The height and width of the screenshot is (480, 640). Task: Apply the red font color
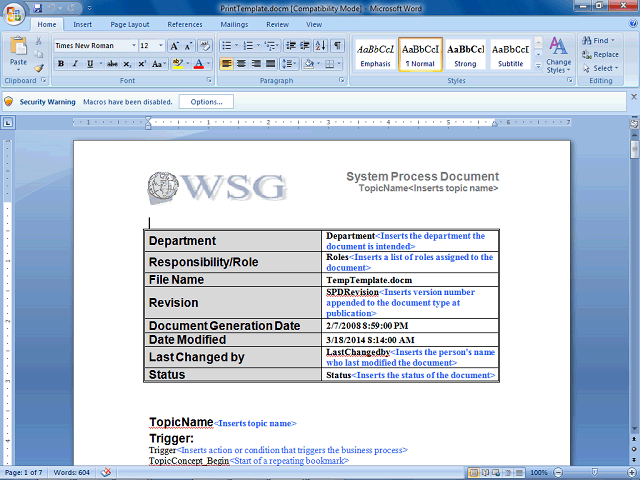(199, 64)
